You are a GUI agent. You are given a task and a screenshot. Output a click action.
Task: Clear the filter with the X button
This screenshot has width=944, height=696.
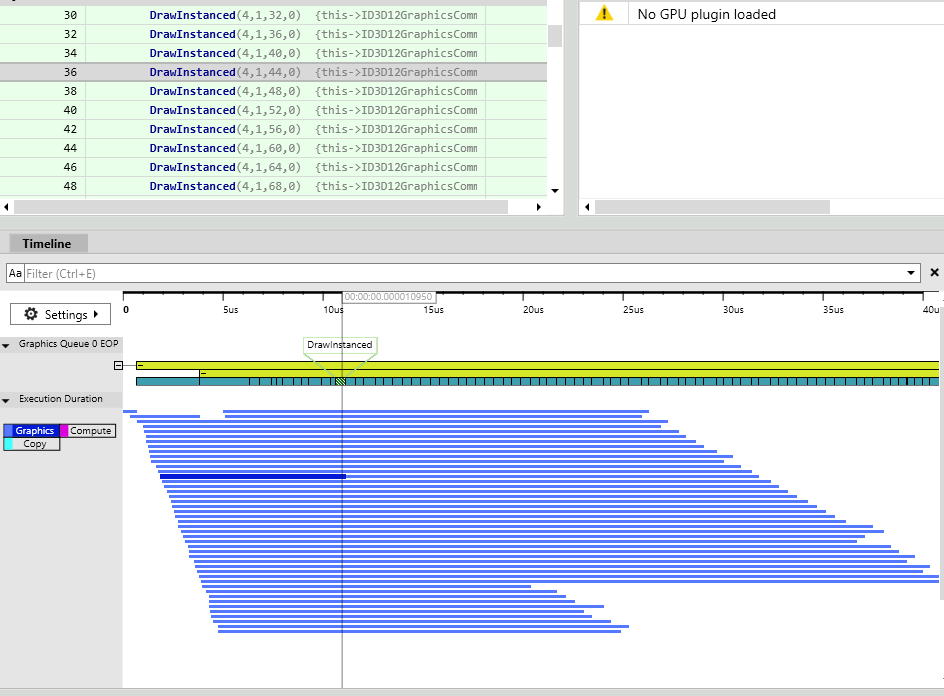tap(934, 273)
